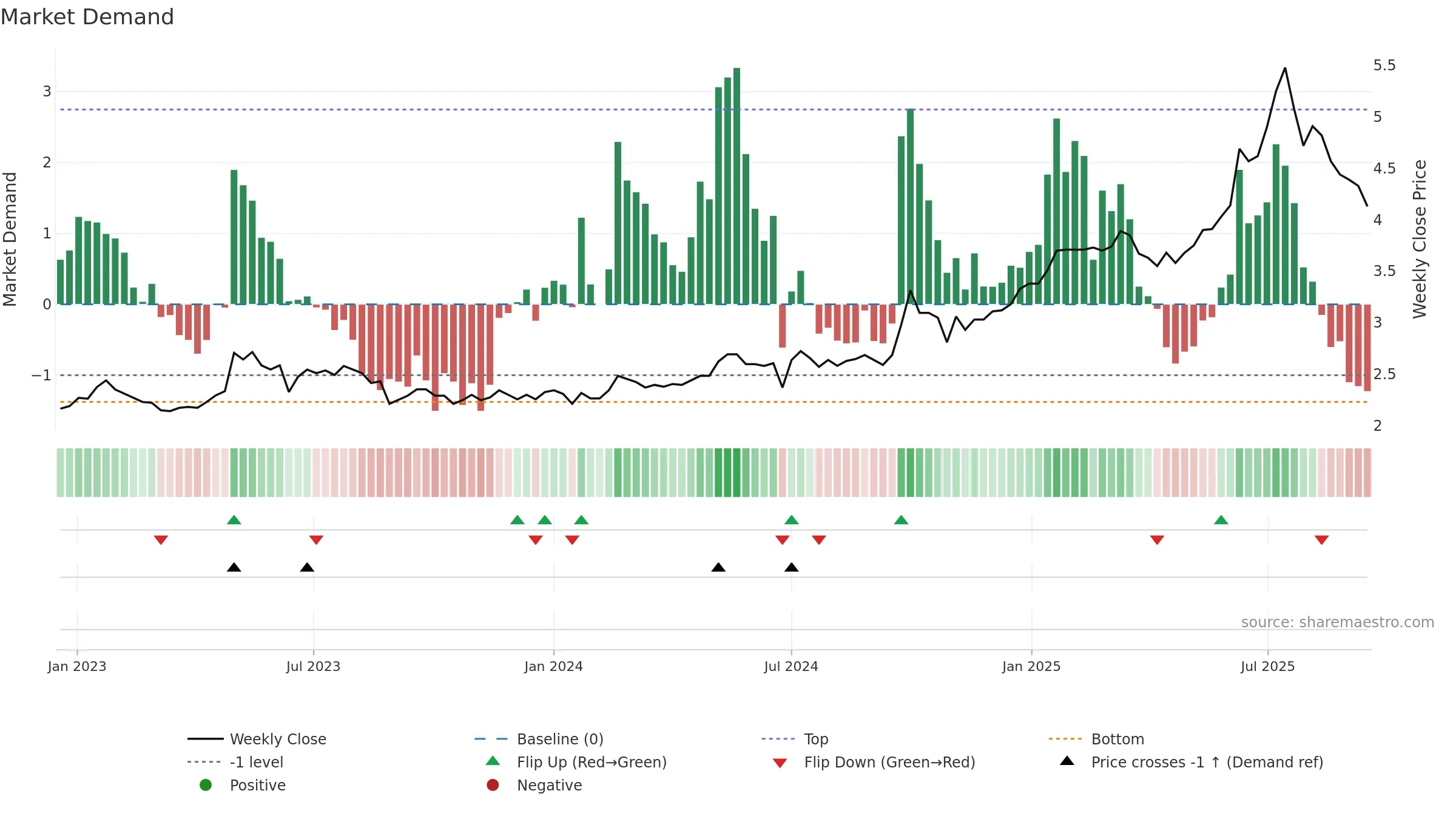Click the green Flip Up marker near Sep 2024

click(x=902, y=520)
